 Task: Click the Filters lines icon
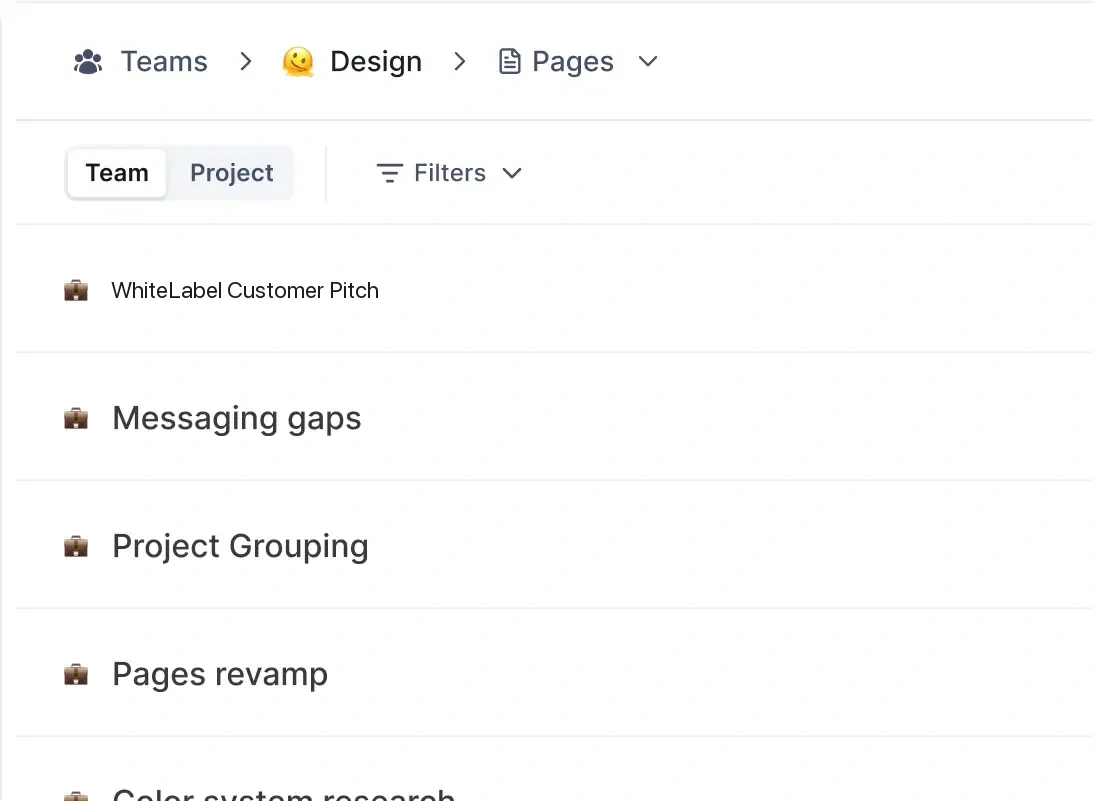(389, 173)
